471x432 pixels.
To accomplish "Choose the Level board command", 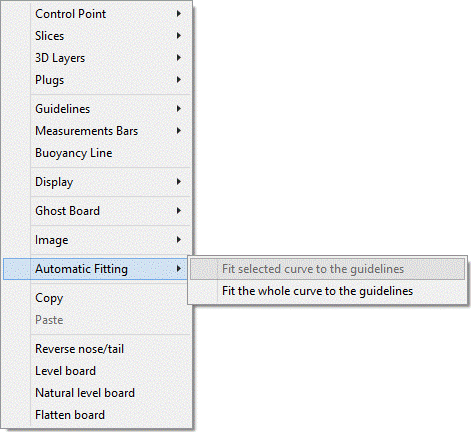I will point(97,371).
